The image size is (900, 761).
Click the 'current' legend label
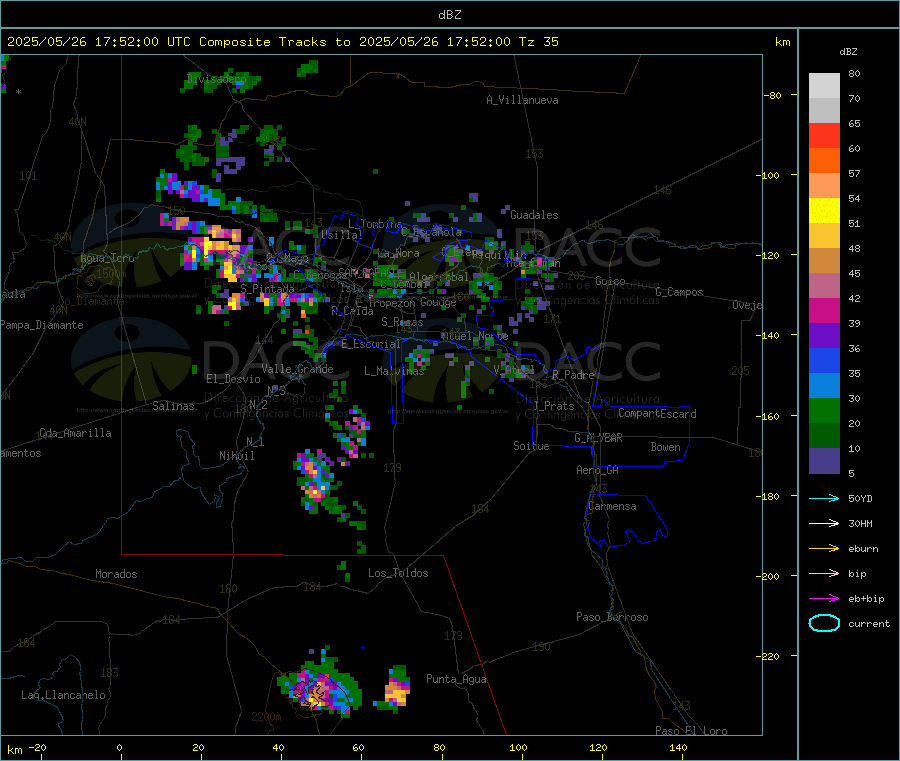[x=869, y=624]
